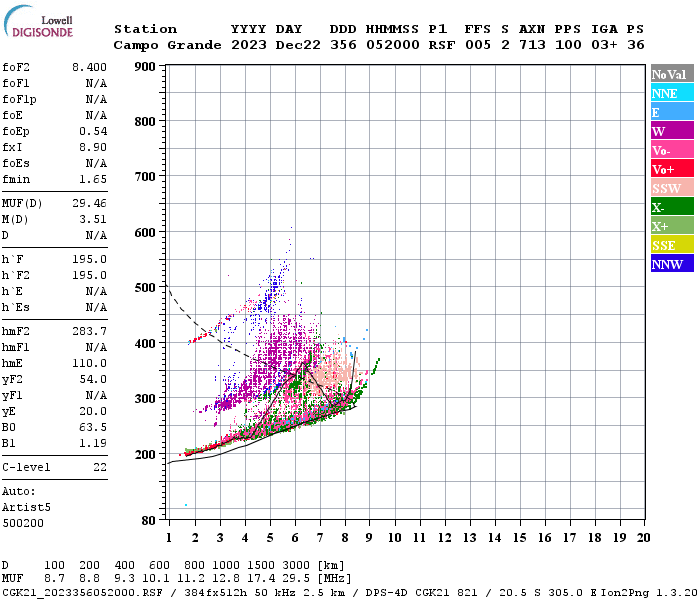
Task: Click the day number 356
Action: pyautogui.click(x=343, y=45)
